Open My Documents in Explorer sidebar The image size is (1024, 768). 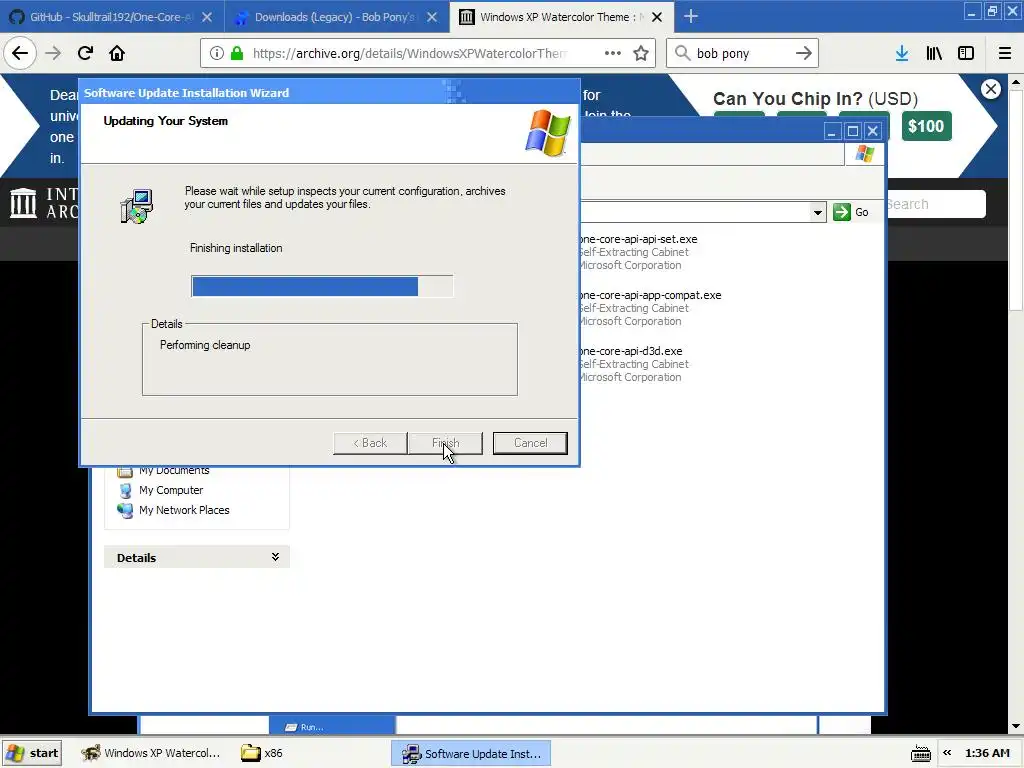[x=163, y=470]
